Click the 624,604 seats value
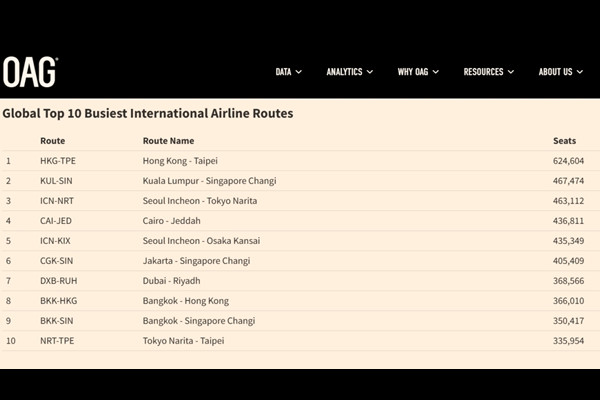This screenshot has width=600, height=400. coord(568,161)
